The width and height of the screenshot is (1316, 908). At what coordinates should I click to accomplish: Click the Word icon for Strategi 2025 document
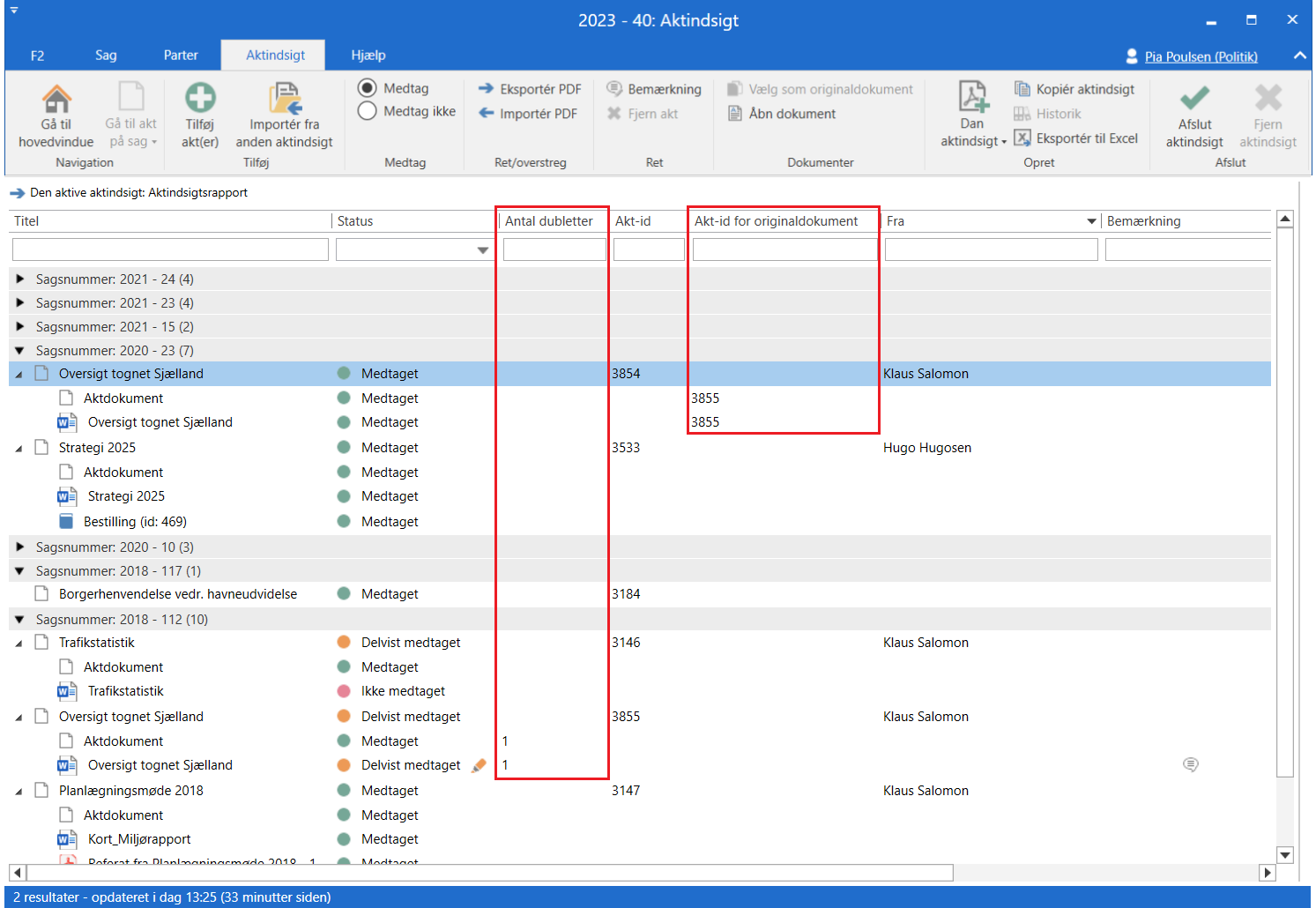click(x=66, y=496)
